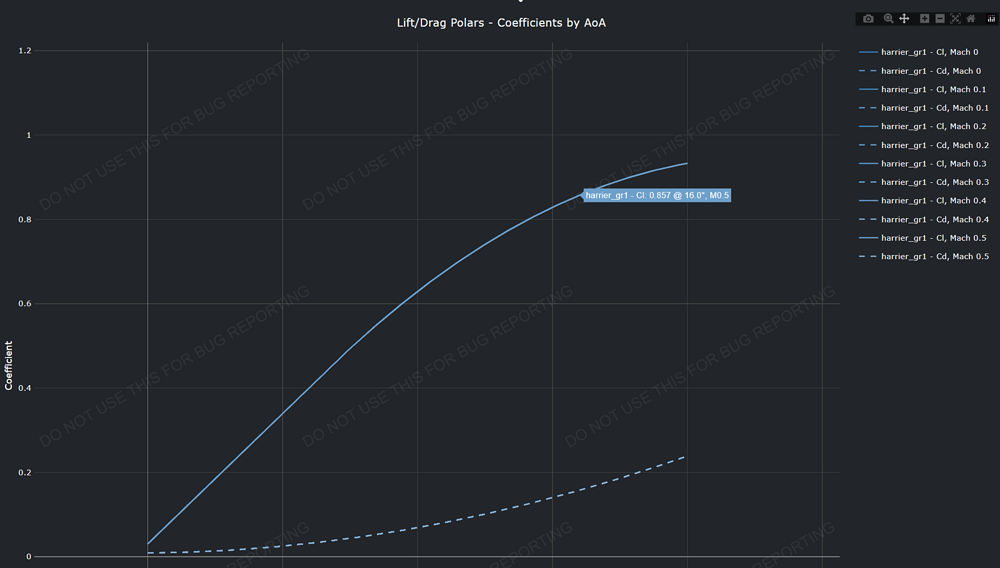
Task: Click the Autoscale axes icon
Action: (955, 19)
